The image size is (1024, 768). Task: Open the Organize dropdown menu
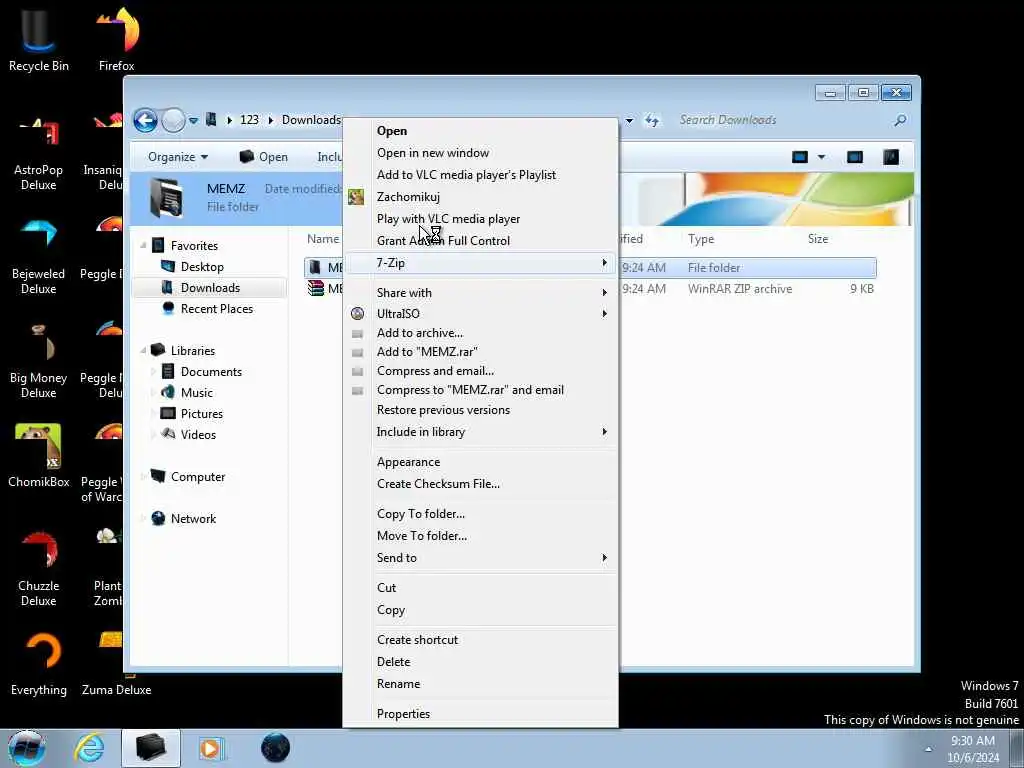(x=178, y=157)
